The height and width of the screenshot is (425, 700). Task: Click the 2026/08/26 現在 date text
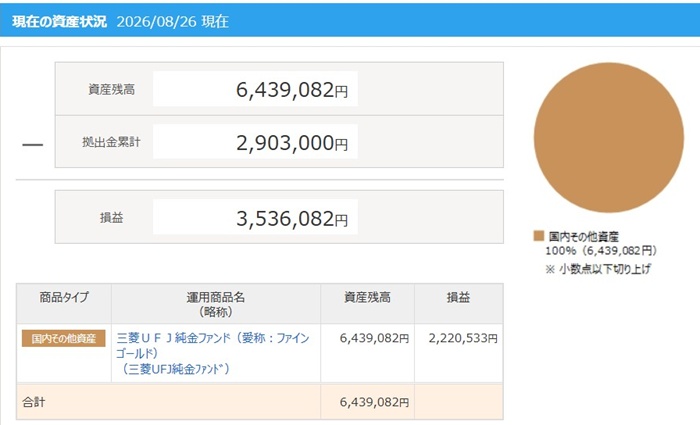tap(173, 21)
